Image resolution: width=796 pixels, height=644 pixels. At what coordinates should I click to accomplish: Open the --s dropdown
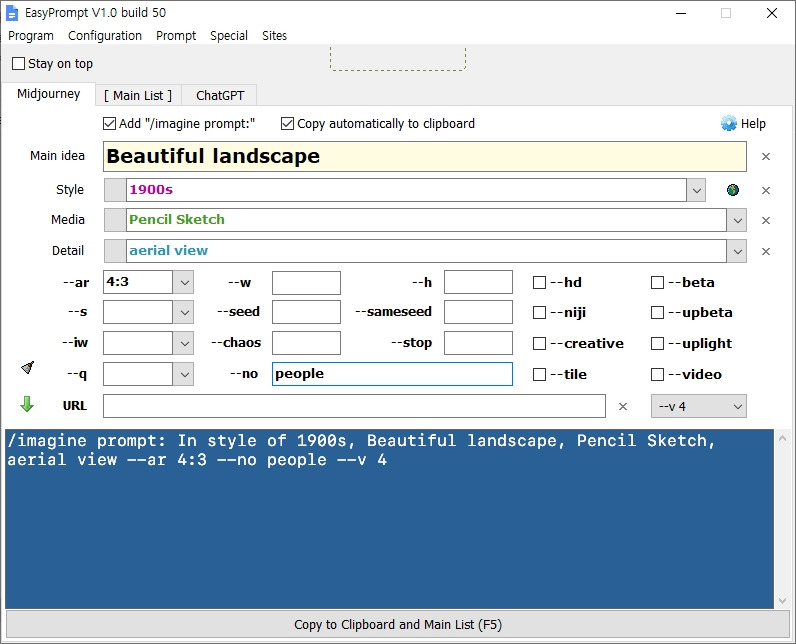184,313
